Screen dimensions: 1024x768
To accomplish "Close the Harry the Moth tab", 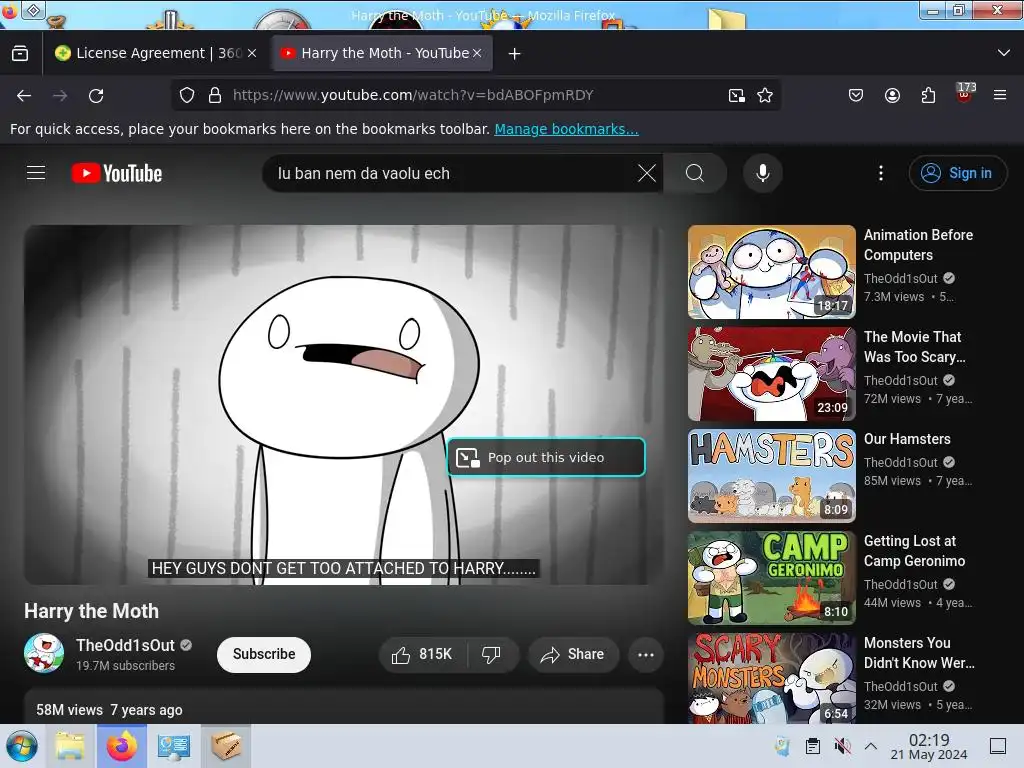I will point(477,54).
